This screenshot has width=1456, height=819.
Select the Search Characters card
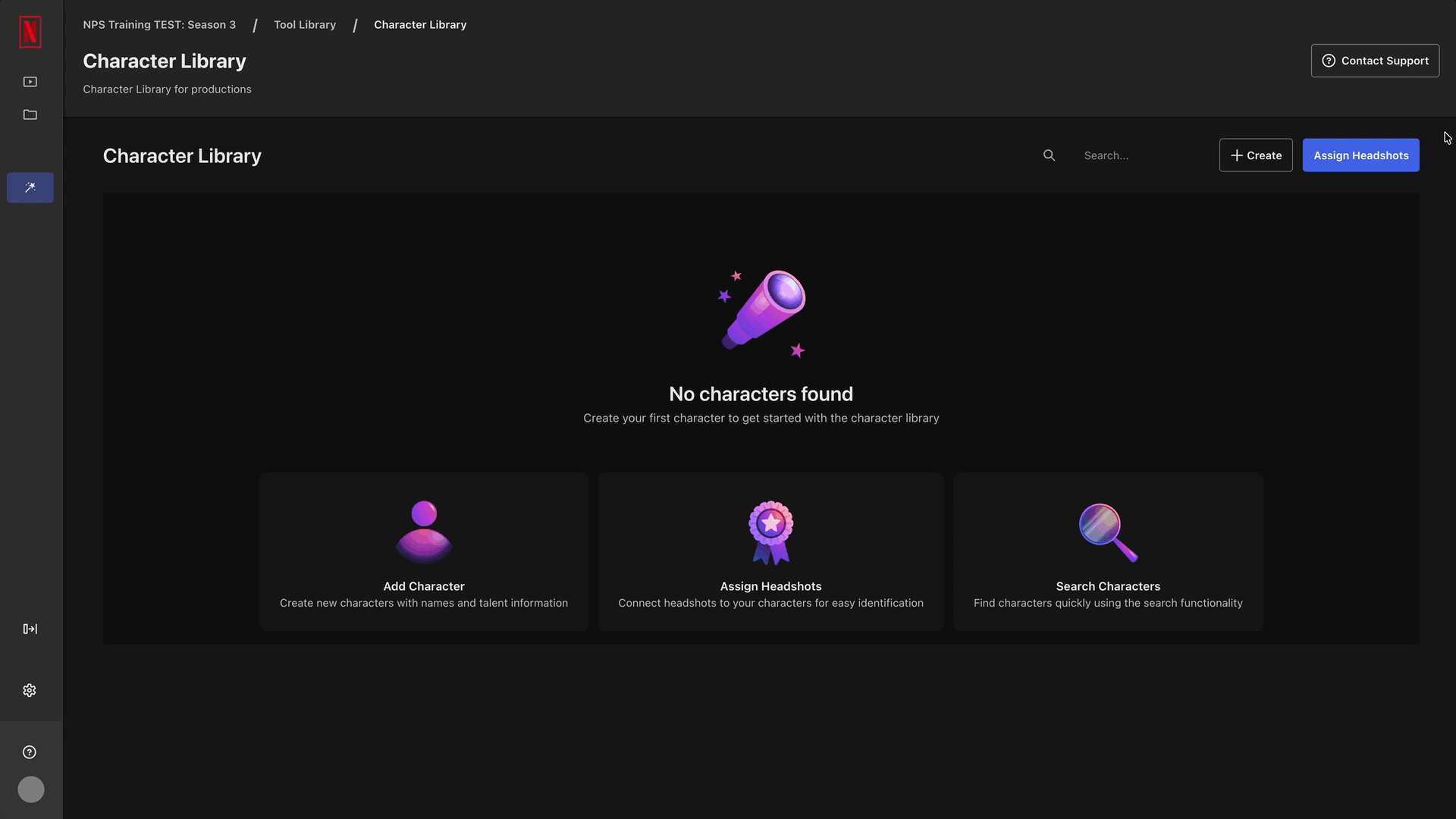point(1108,552)
